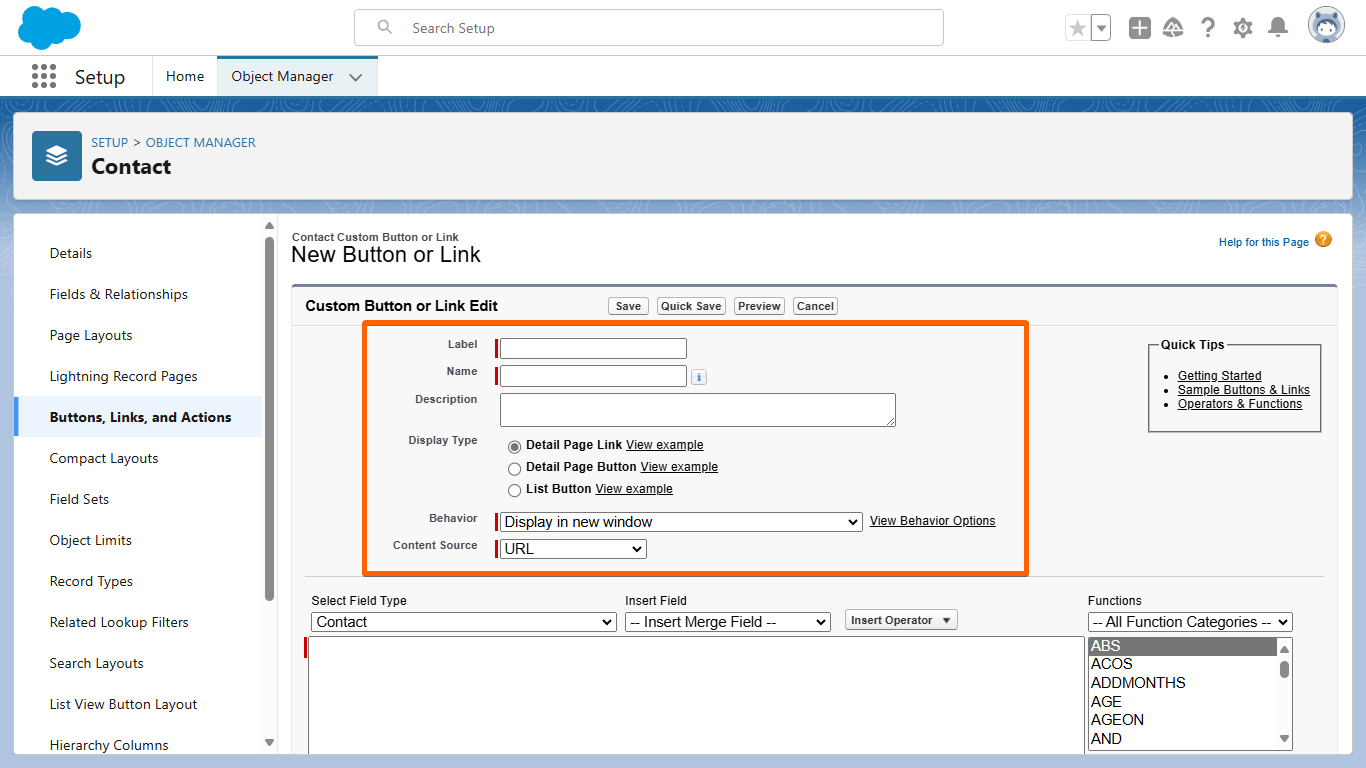
Task: Open the user profile avatar
Action: 1326,26
